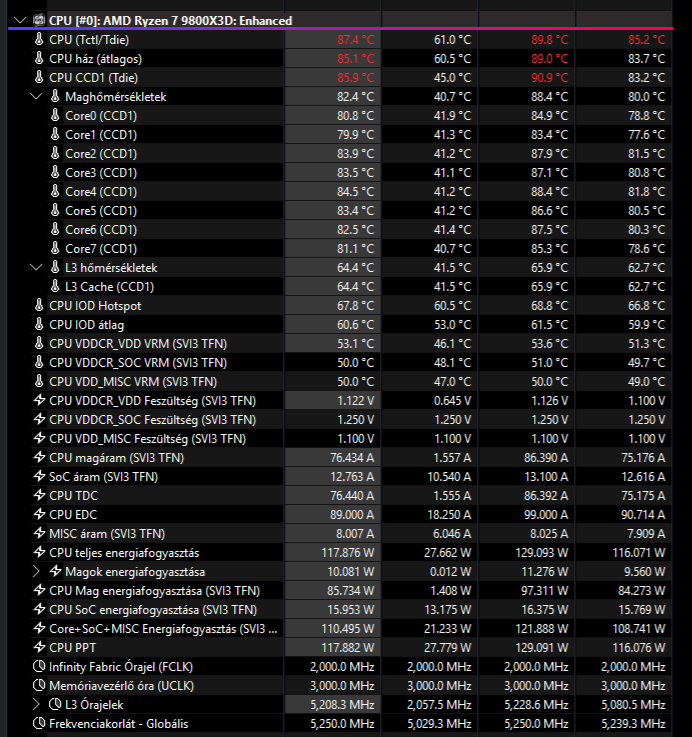The width and height of the screenshot is (692, 737).
Task: Click lightning icon of CPU PPT
Action: pos(39,648)
